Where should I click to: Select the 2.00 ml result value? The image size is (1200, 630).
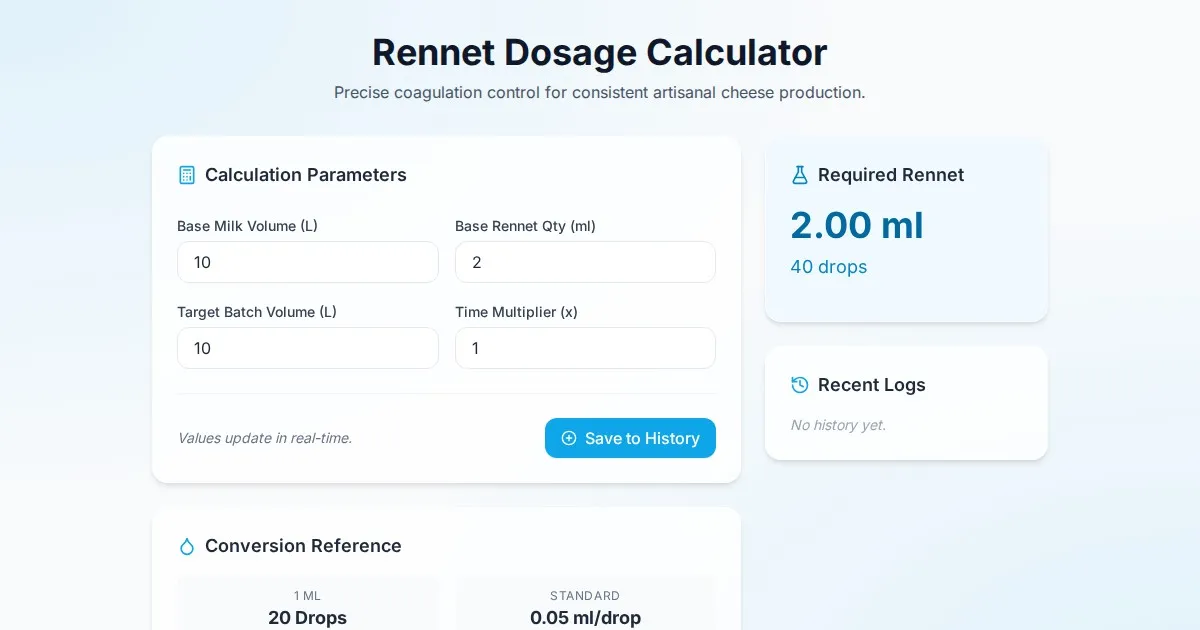click(x=857, y=225)
